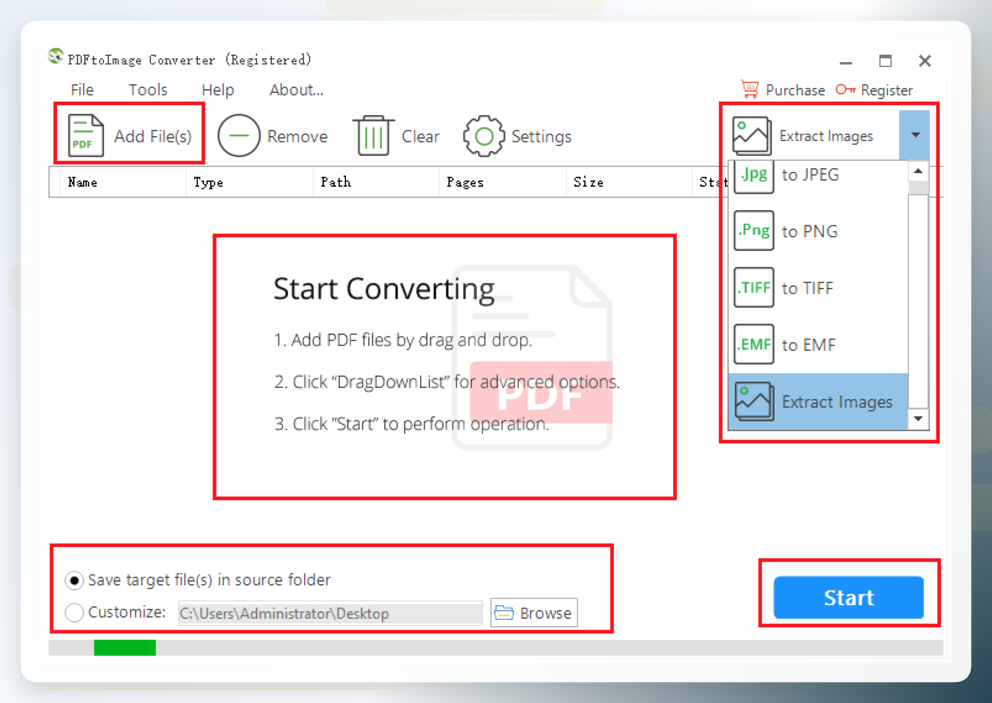
Task: Select the Customize output folder radio button
Action: pos(74,612)
